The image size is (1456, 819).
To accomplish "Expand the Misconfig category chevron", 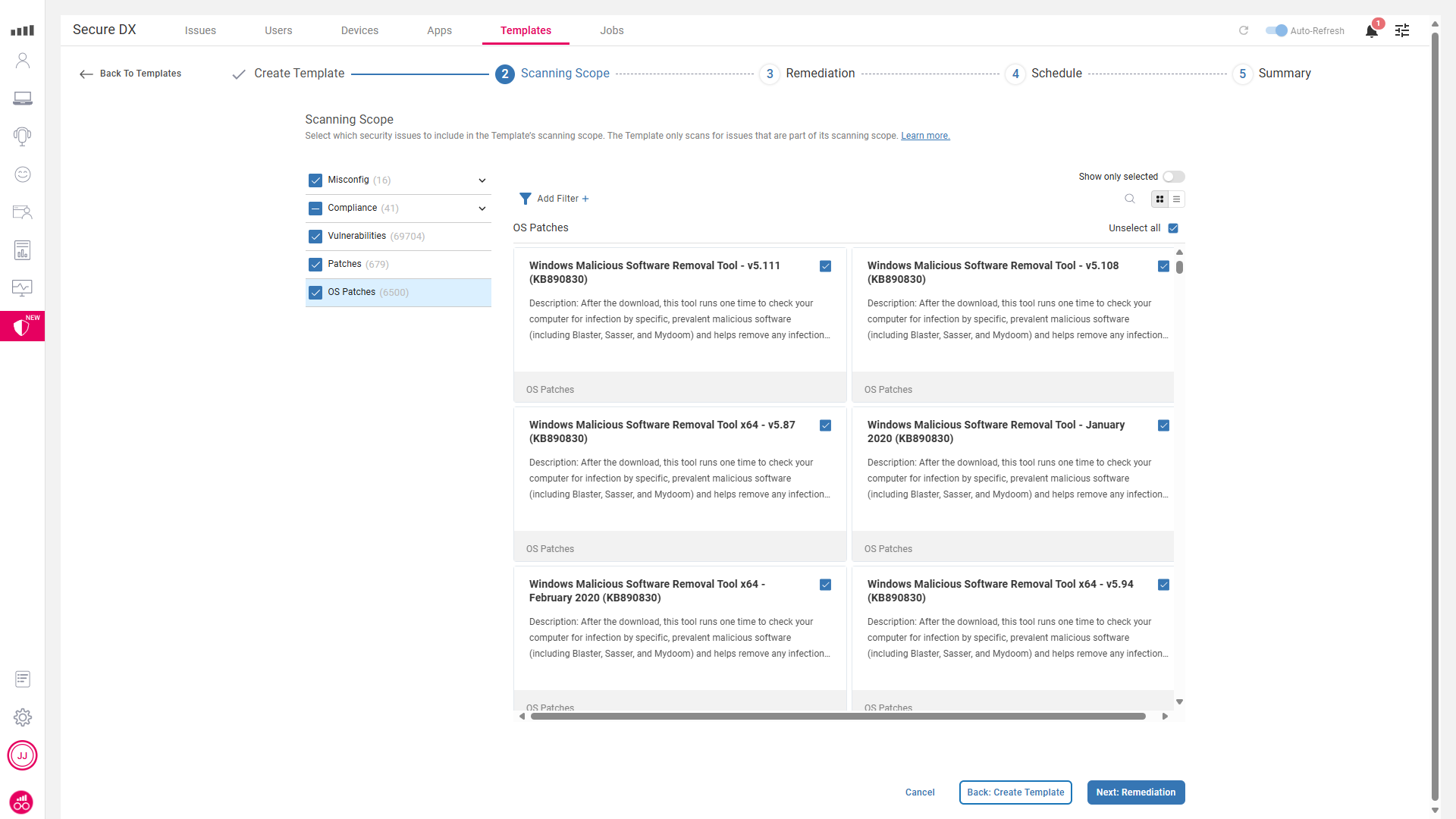I will point(482,180).
